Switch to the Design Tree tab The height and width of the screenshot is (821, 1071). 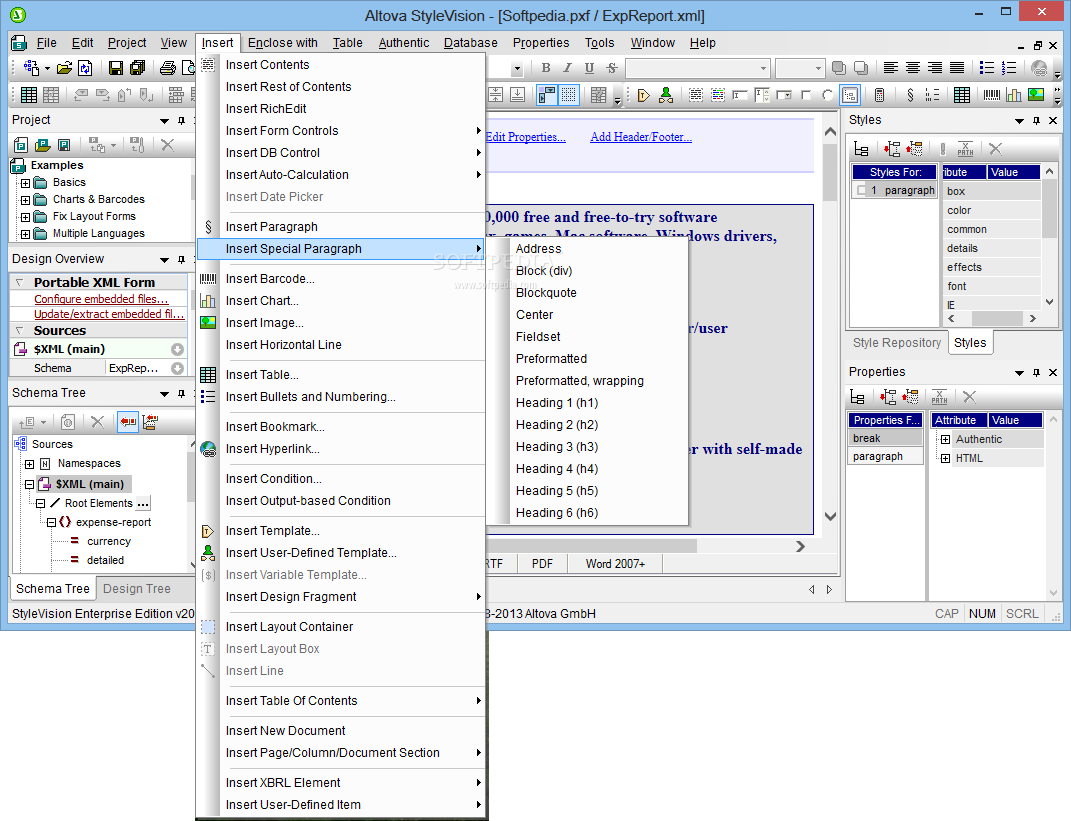click(x=137, y=589)
